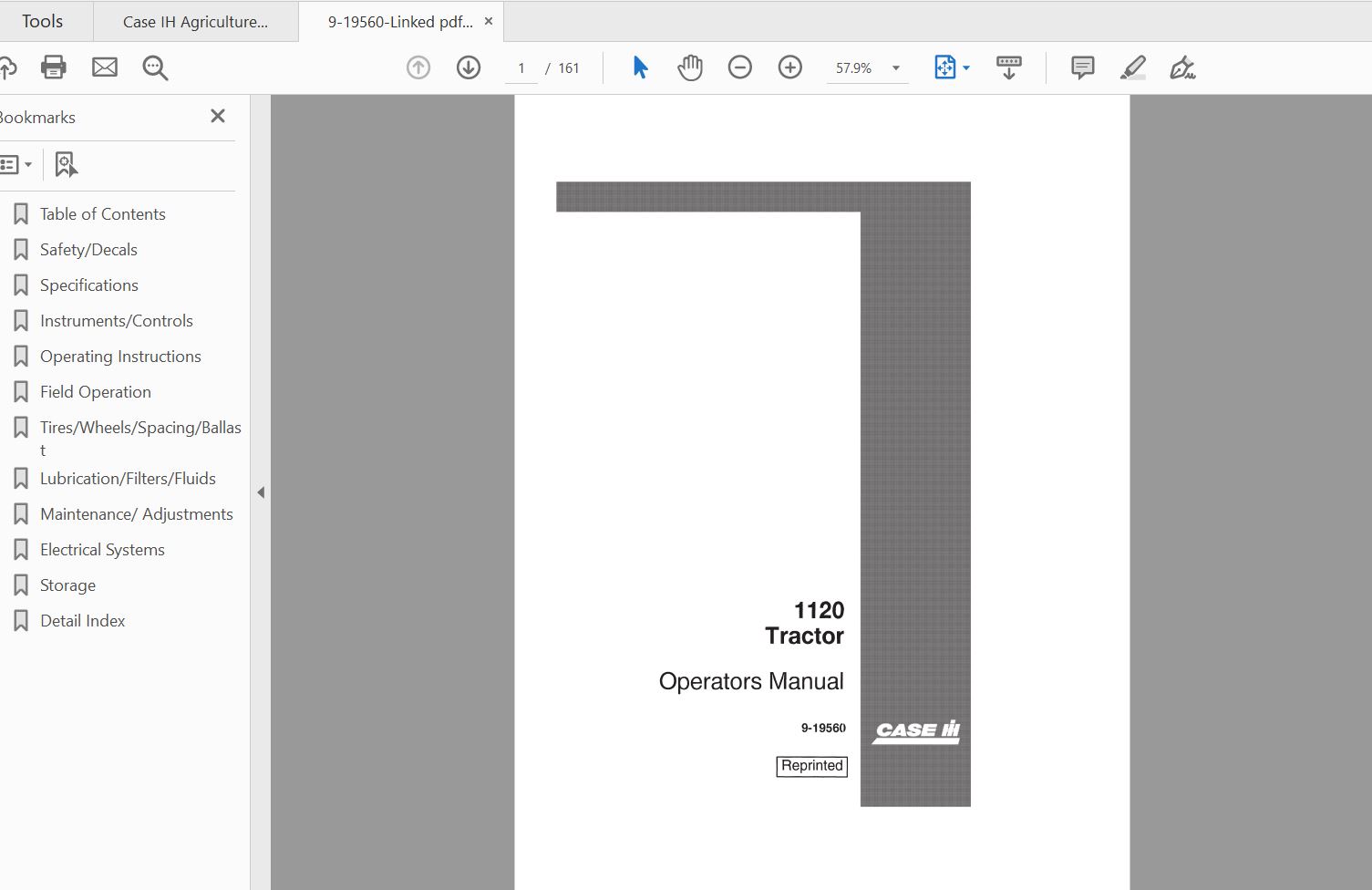Go to previous page arrow
The height and width of the screenshot is (890, 1372).
click(x=418, y=67)
